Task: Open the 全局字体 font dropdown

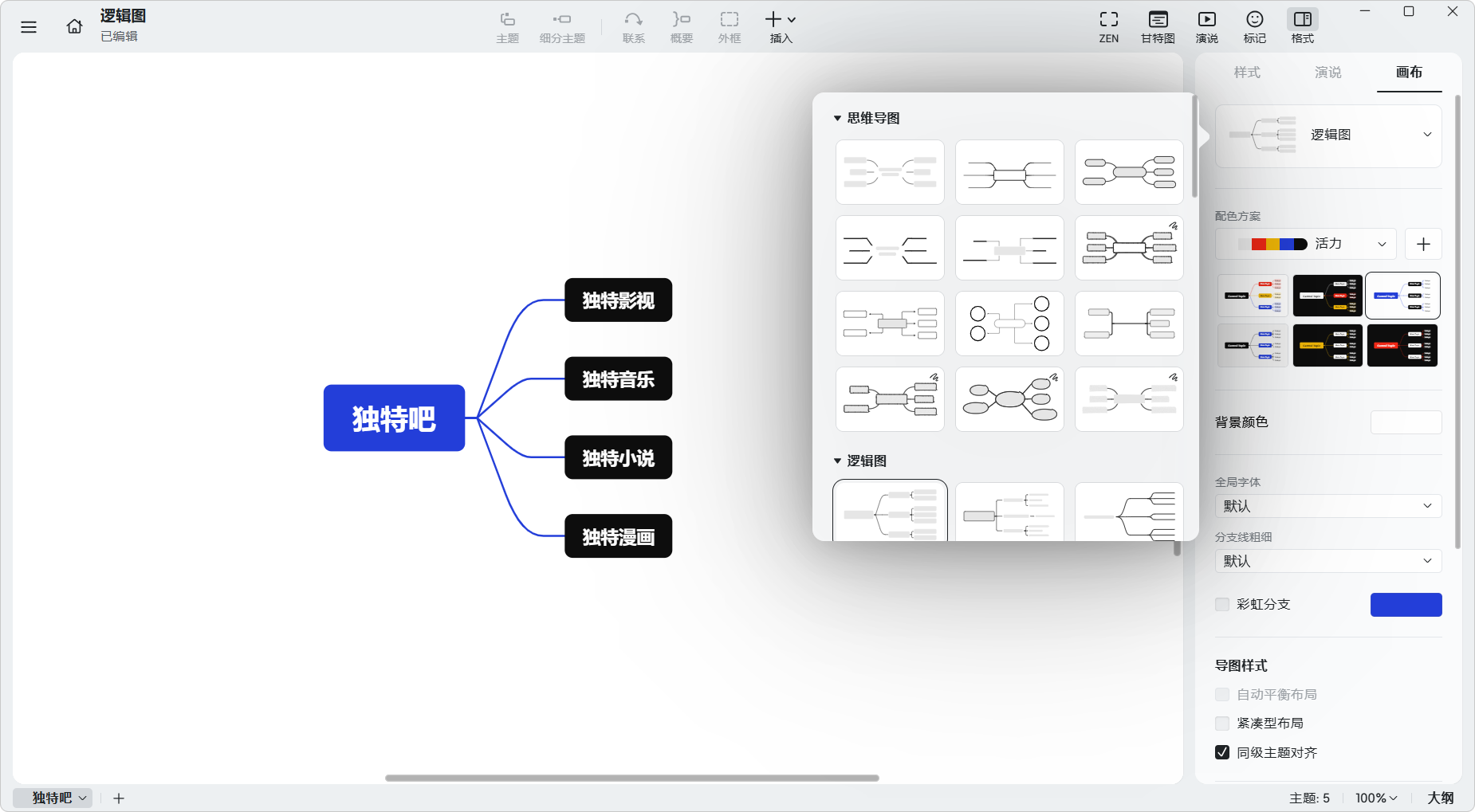Action: (1327, 505)
